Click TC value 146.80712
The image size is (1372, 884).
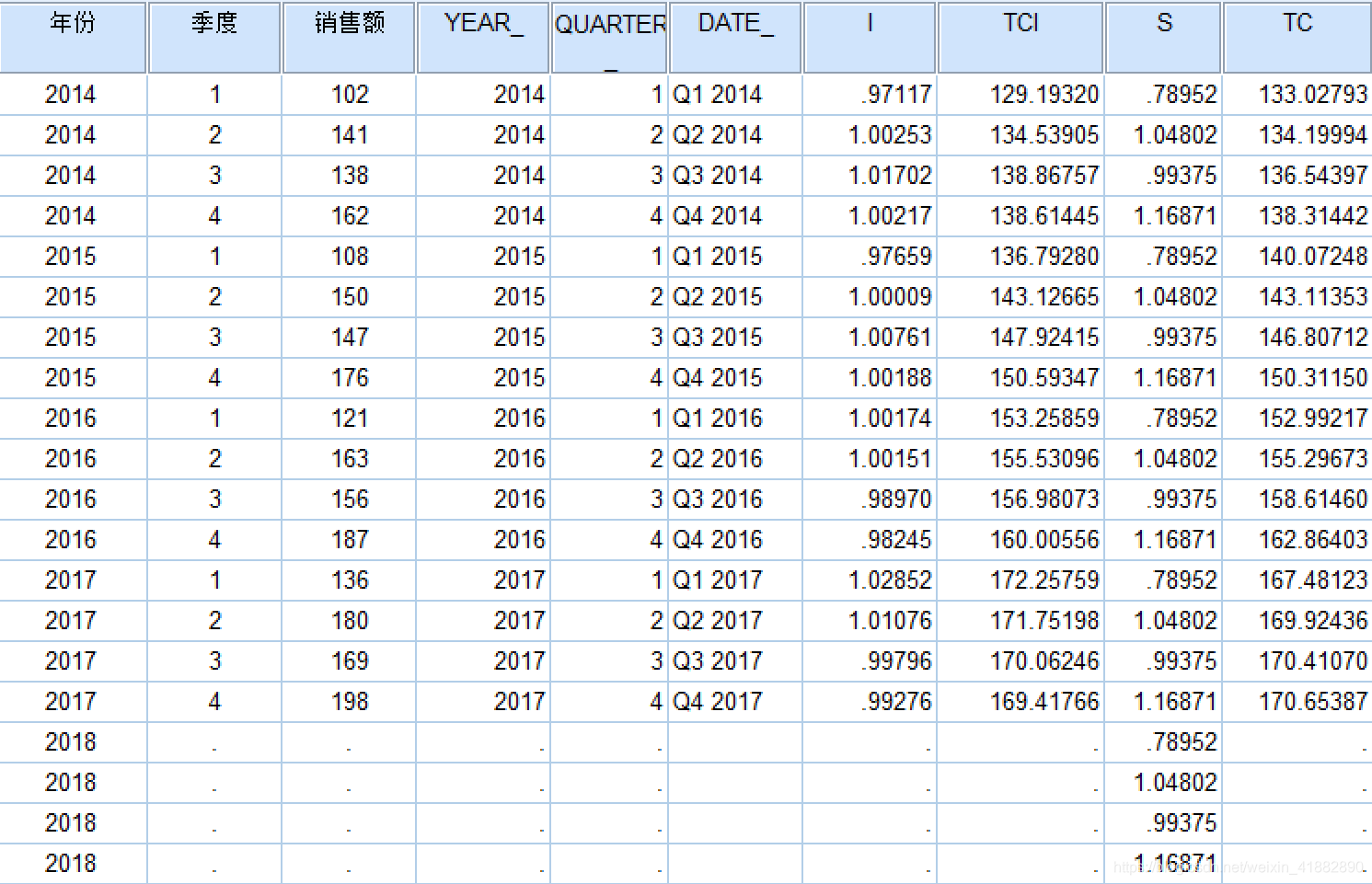pos(1297,338)
